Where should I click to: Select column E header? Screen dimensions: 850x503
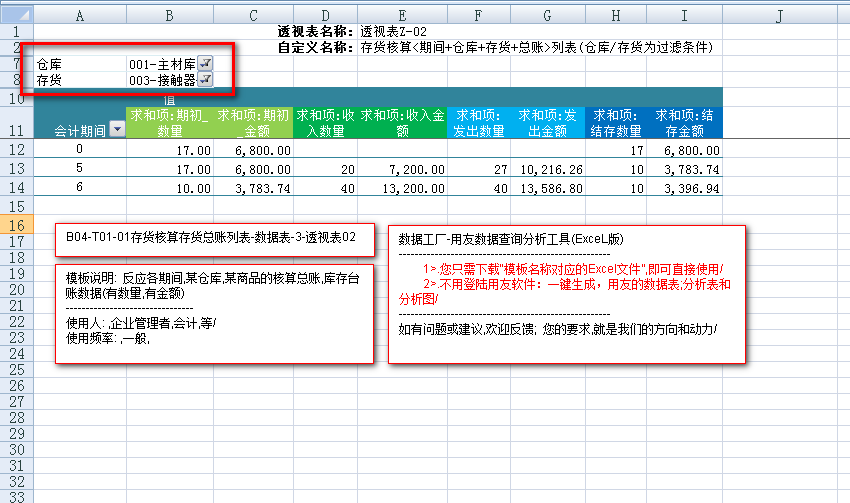click(402, 14)
